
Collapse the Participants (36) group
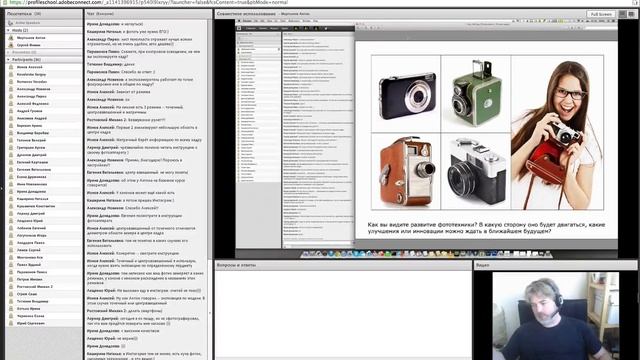[x=8, y=60]
